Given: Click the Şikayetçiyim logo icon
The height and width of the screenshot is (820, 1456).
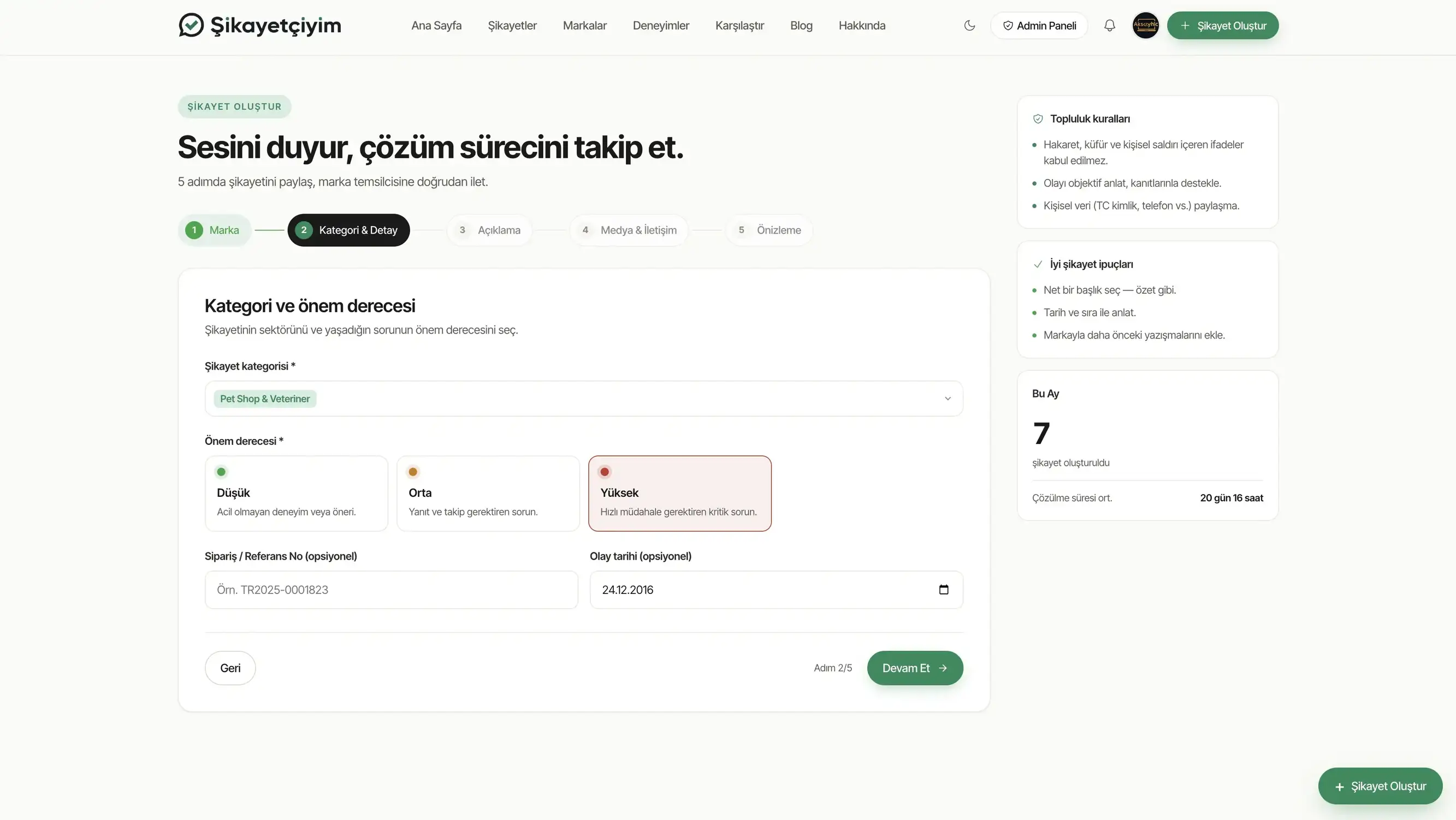Looking at the screenshot, I should (x=191, y=26).
